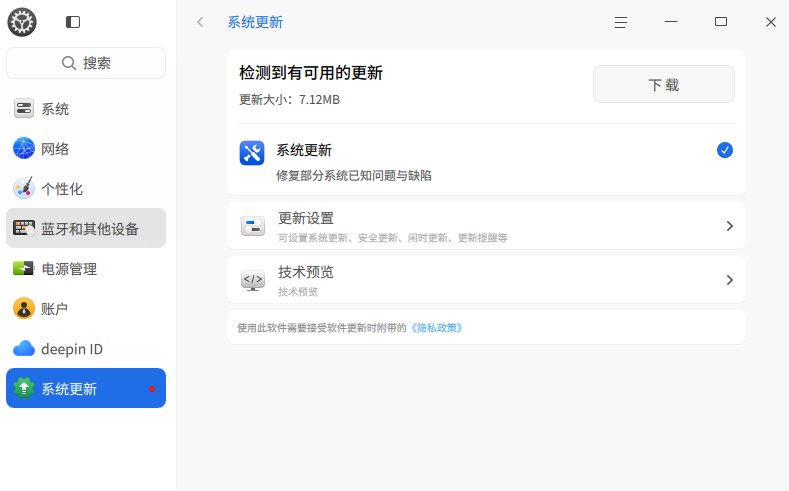
Task: Click the red update notification dot
Action: point(152,389)
